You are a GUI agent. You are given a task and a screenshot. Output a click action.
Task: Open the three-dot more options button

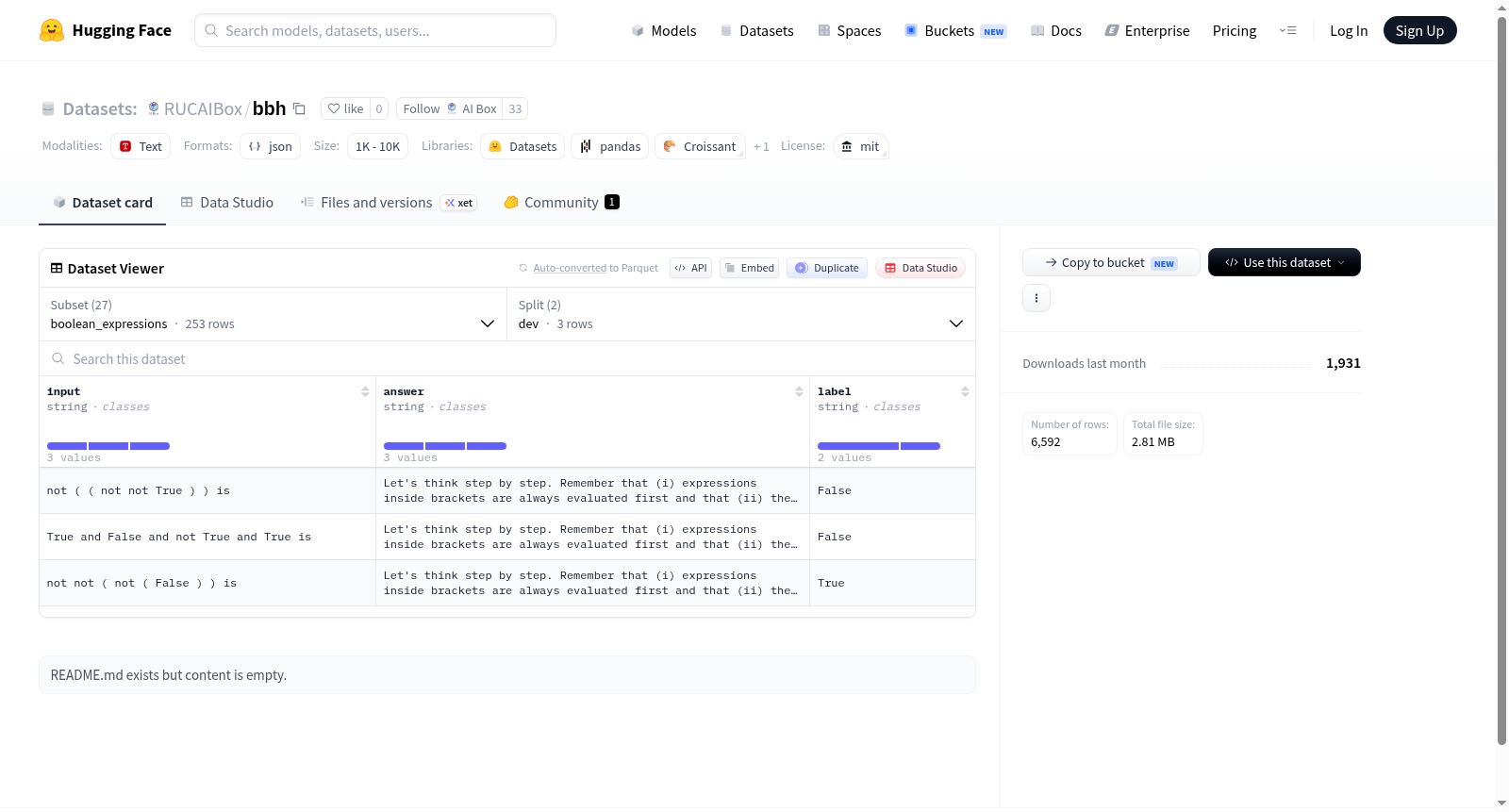[x=1036, y=298]
